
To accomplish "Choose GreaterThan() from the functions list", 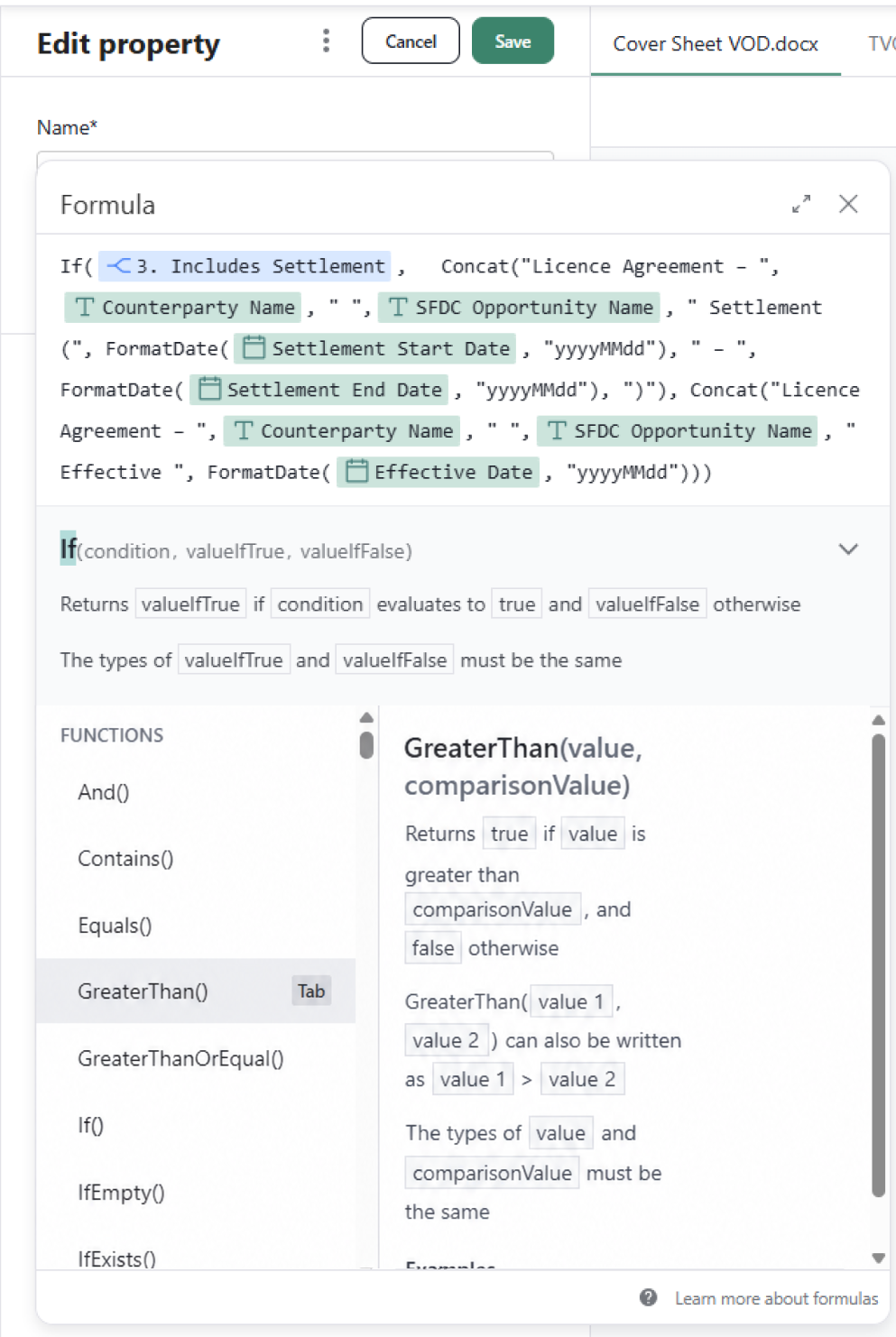I will (x=196, y=991).
